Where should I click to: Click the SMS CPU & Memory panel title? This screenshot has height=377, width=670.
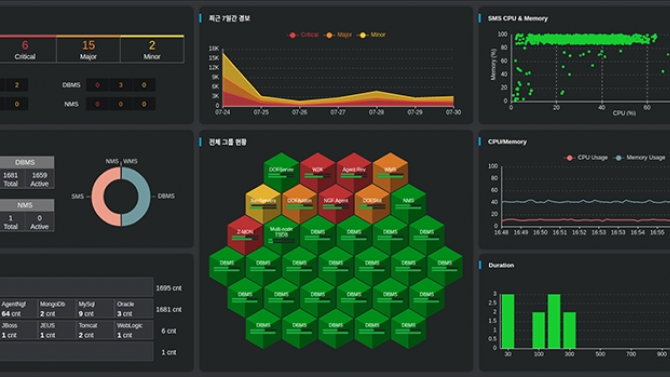point(517,18)
